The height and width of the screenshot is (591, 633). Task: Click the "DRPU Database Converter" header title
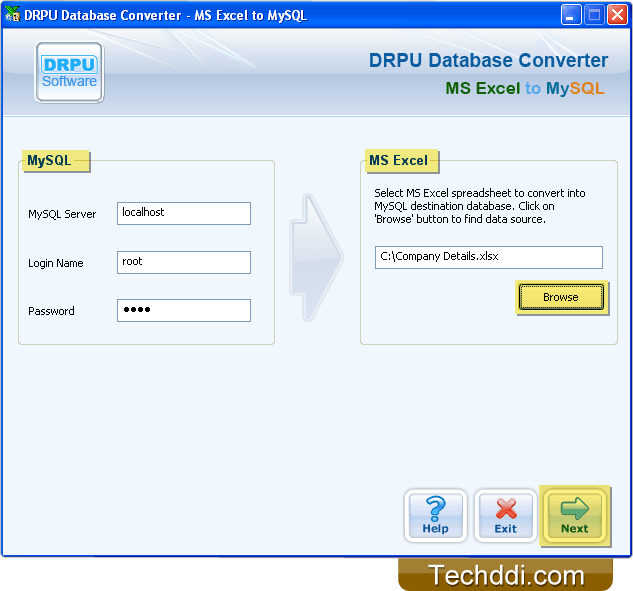(488, 60)
